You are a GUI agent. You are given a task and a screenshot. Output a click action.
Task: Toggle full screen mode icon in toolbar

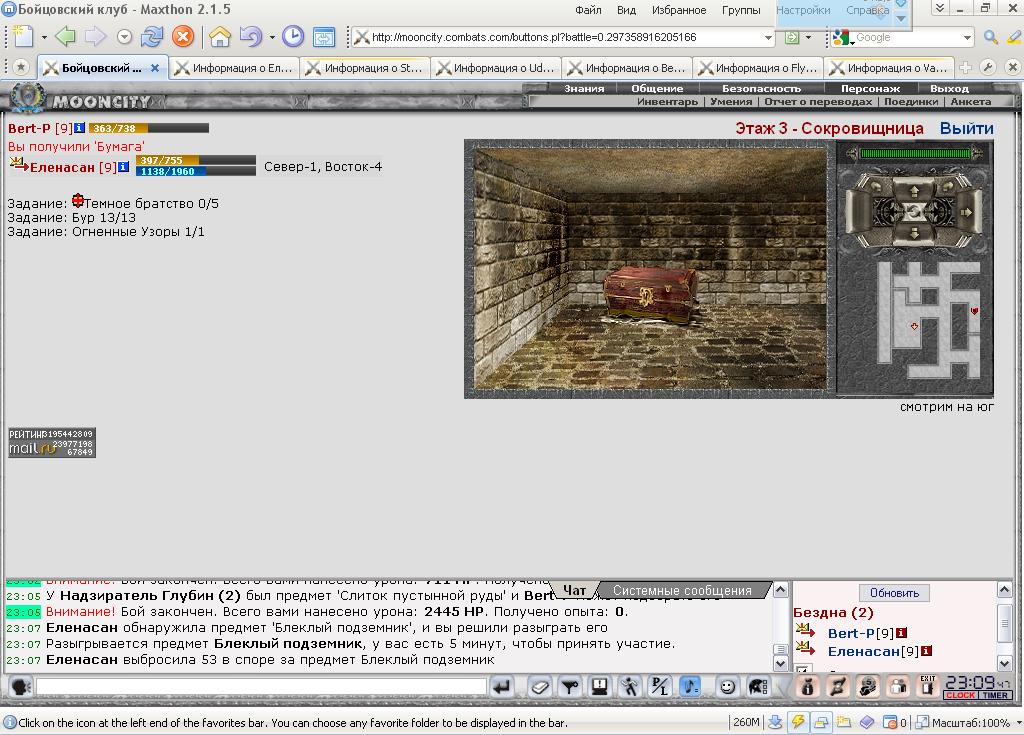coord(324,37)
